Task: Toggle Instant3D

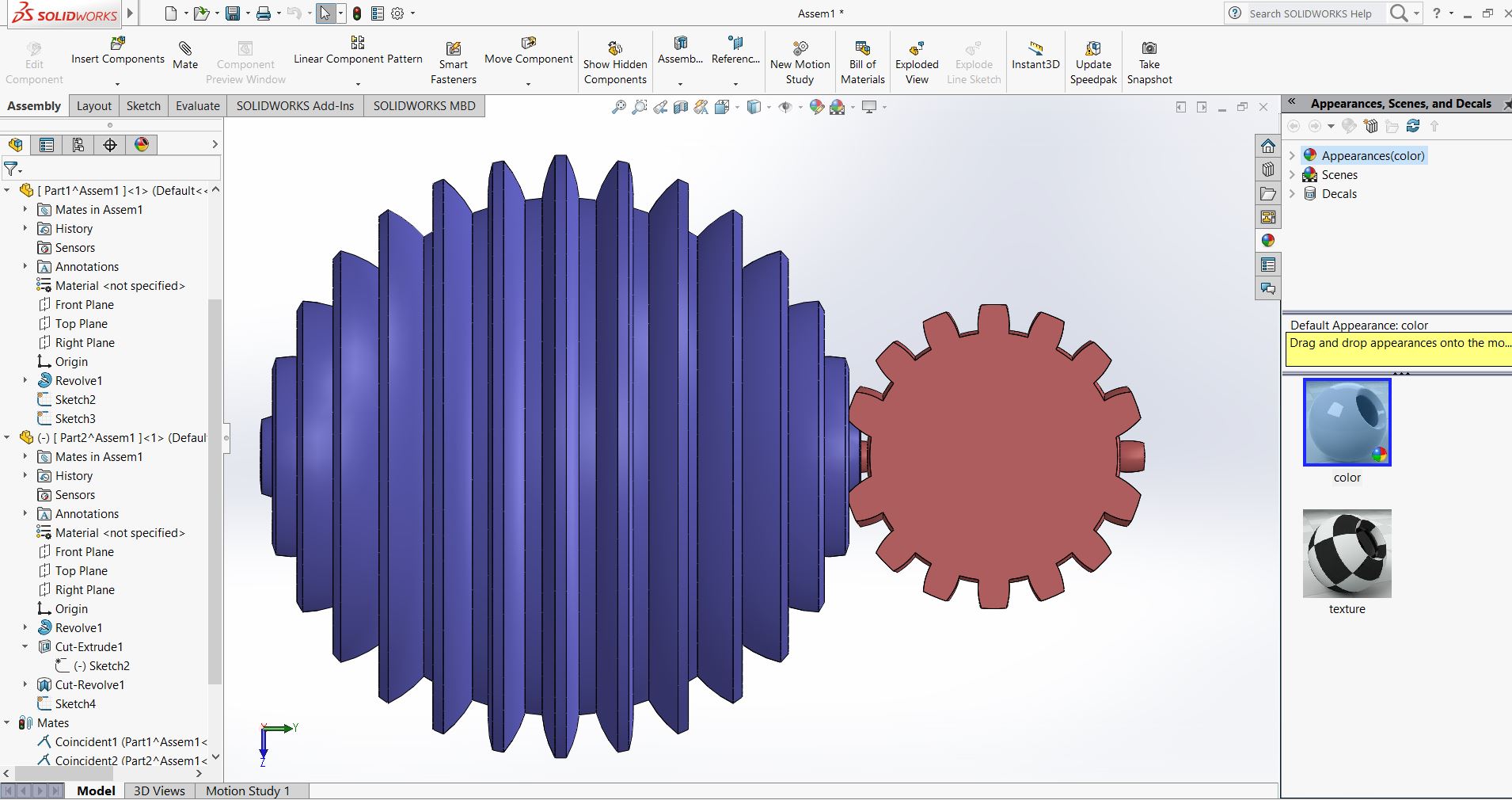Action: (1035, 55)
